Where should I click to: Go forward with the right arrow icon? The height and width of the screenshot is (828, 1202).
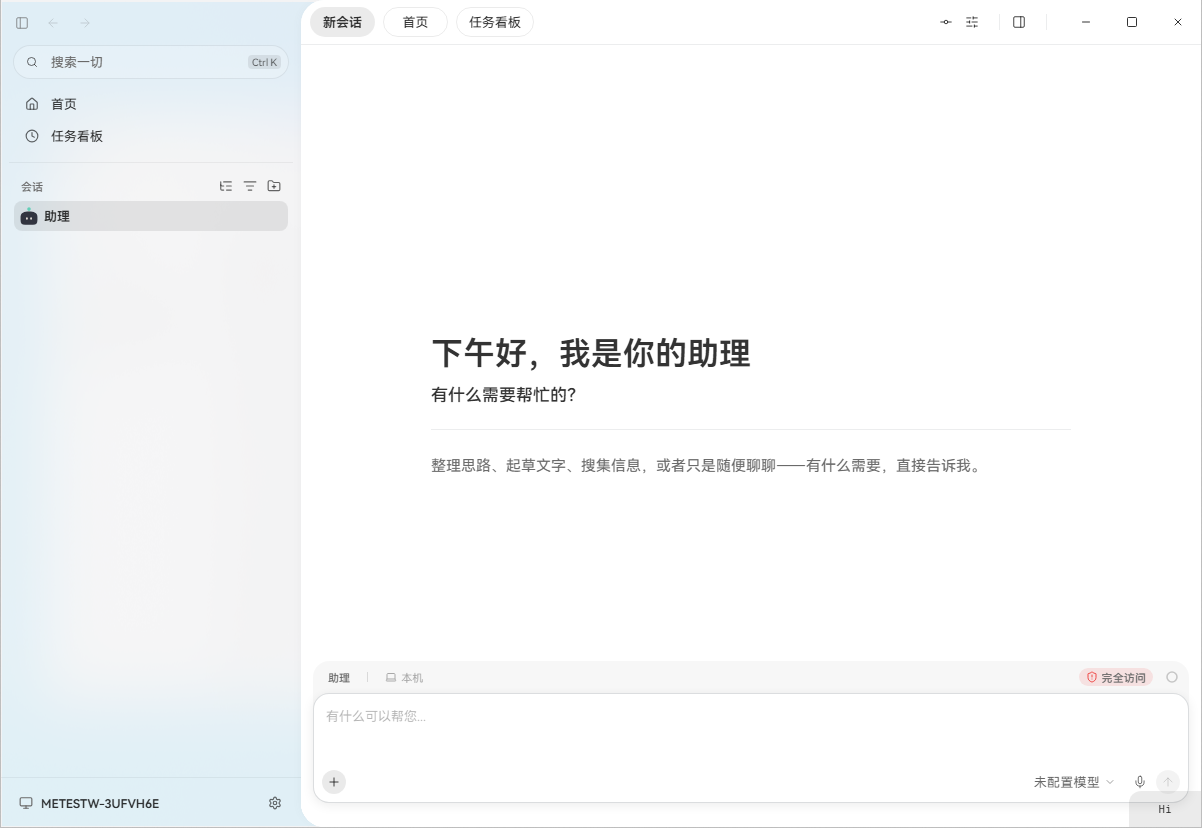coord(85,22)
